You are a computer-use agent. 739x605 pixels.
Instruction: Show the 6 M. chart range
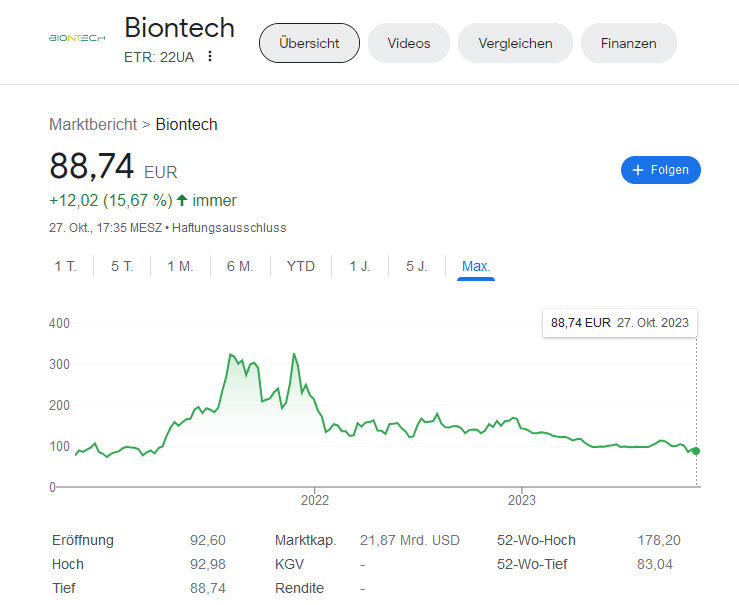click(240, 266)
